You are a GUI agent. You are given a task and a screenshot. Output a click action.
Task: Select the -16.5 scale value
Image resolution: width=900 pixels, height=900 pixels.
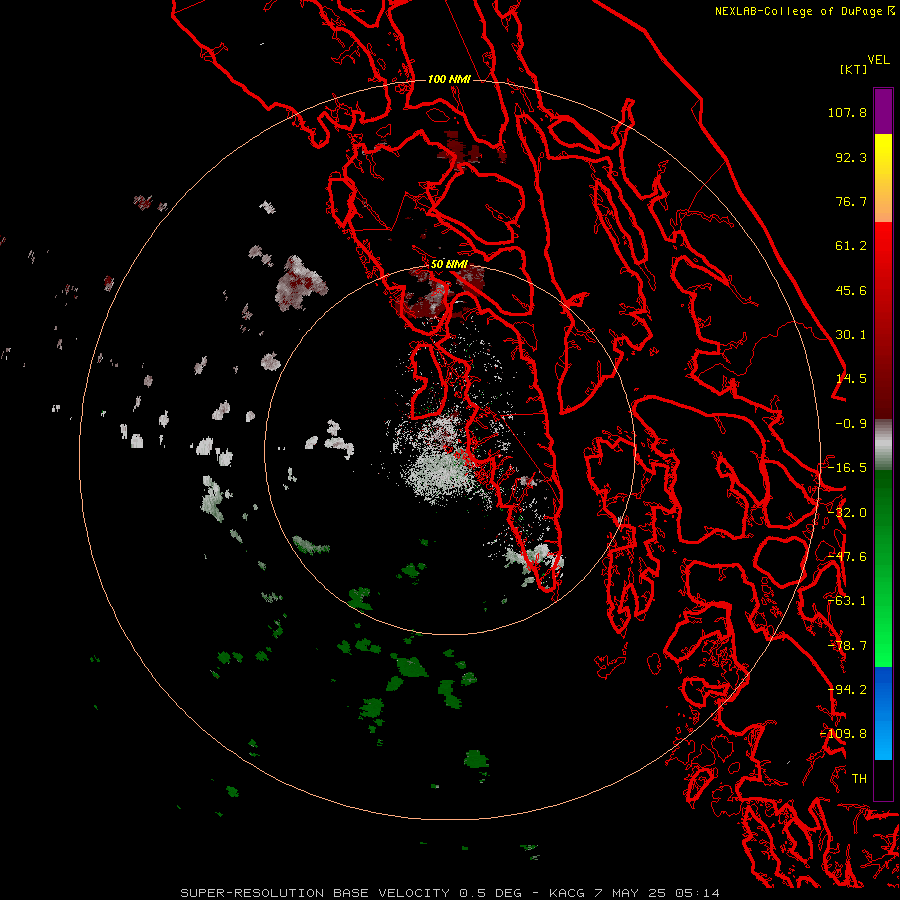click(847, 468)
